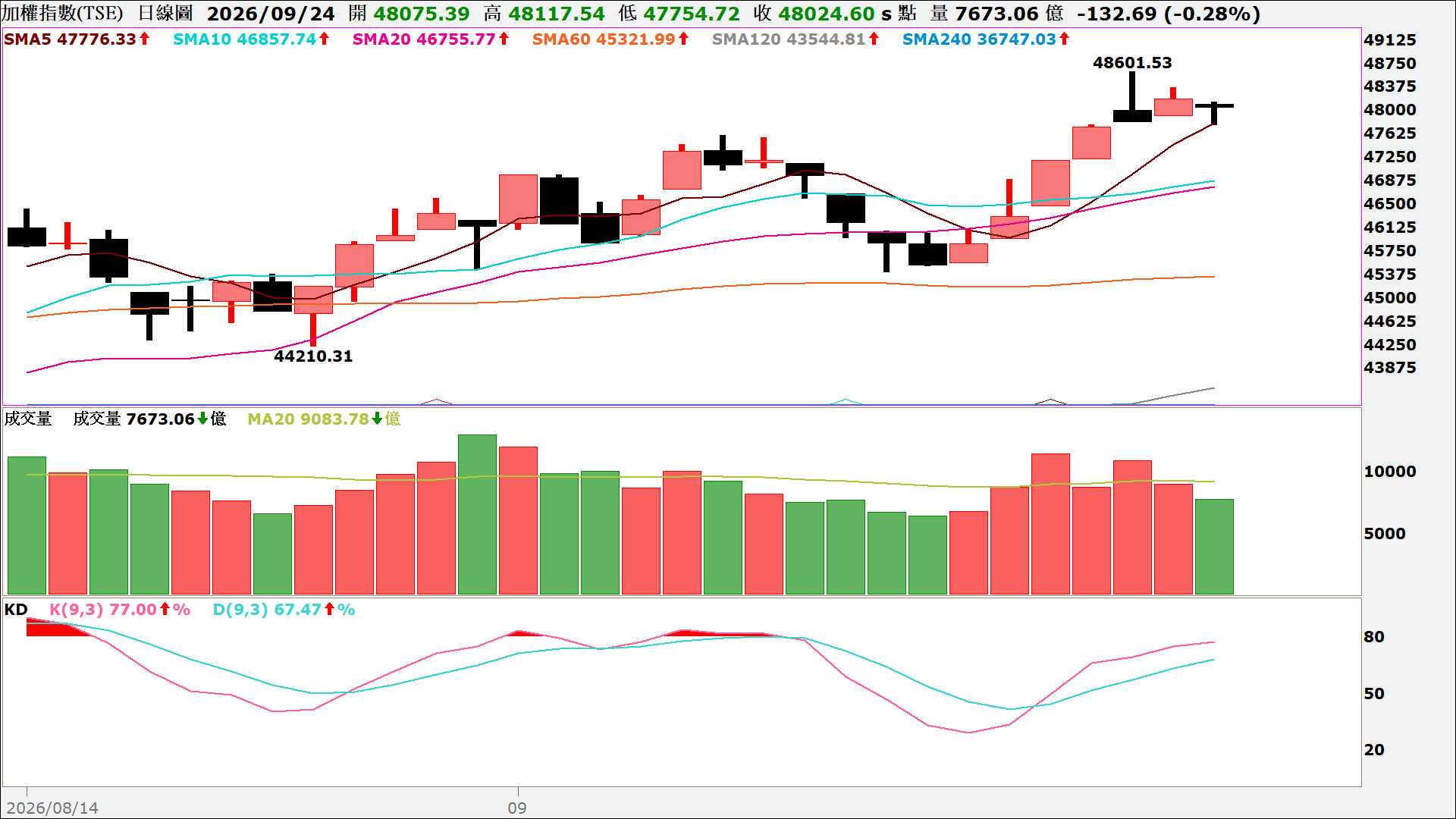Viewport: 1456px width, 819px height.
Task: Click the SMA5 47776.33 indicator label
Action: tap(77, 39)
